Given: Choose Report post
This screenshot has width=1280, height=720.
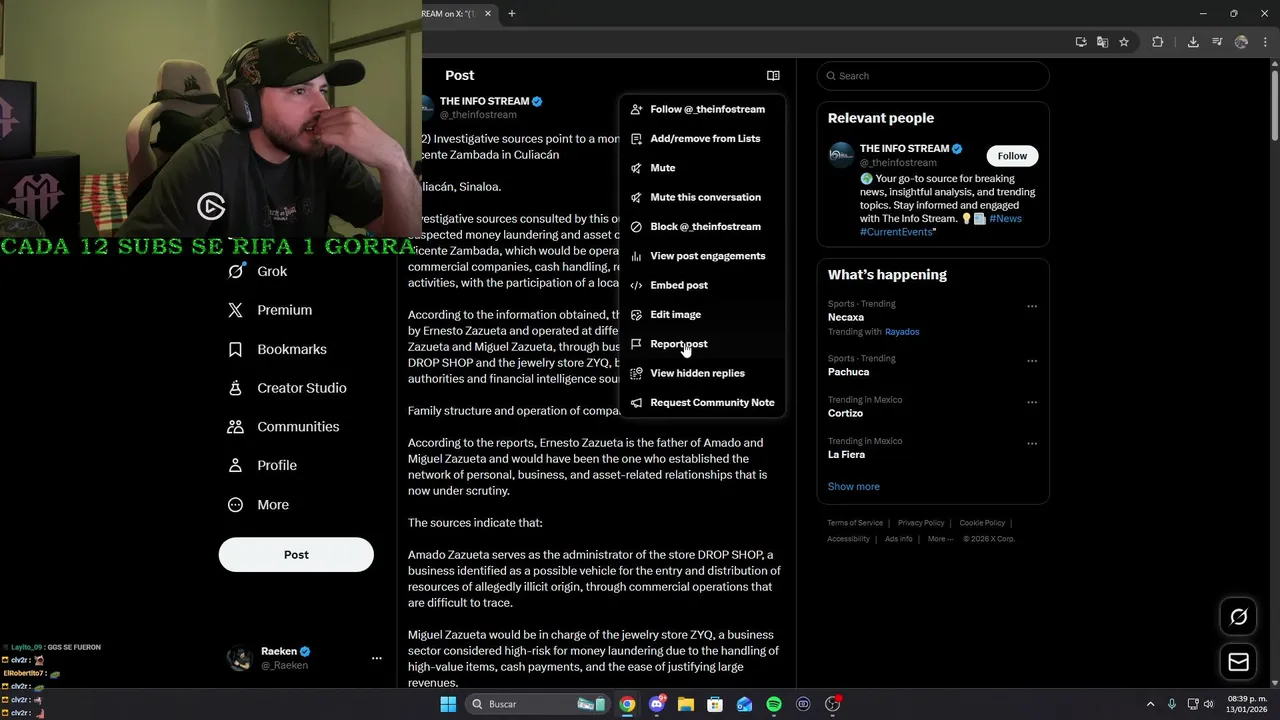Looking at the screenshot, I should [x=702, y=344].
